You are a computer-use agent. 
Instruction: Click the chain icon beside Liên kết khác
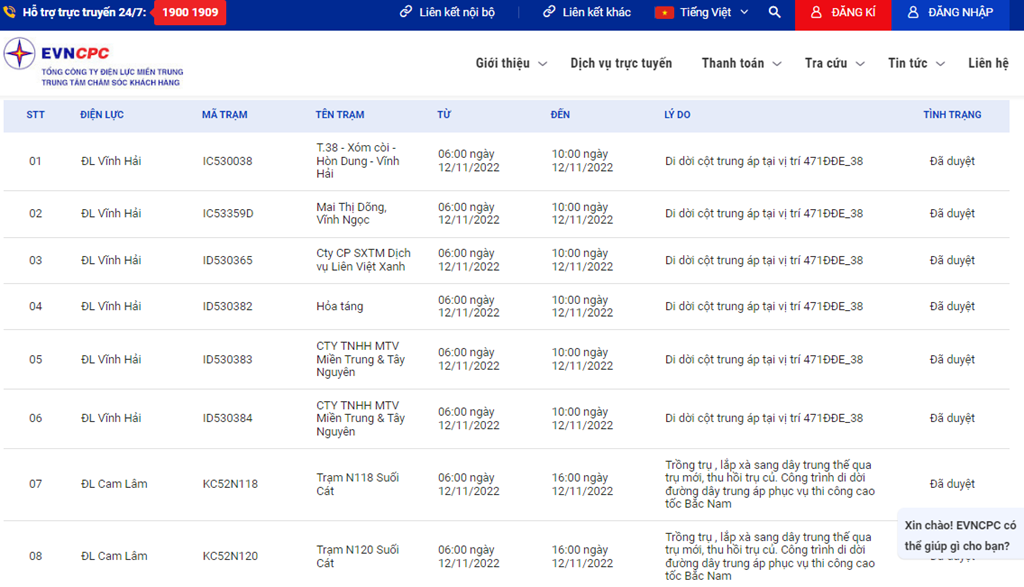pos(549,13)
